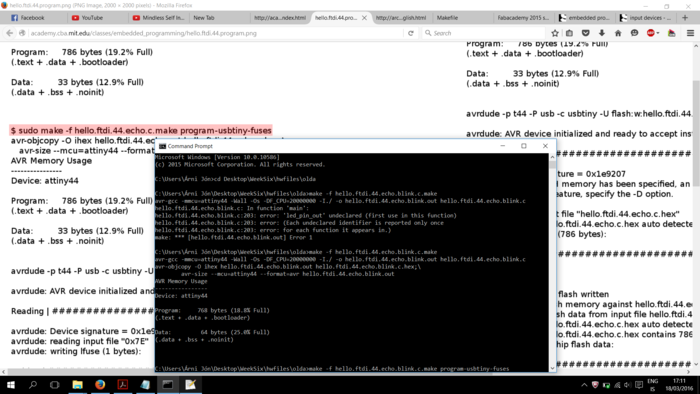
Task: Open Firefox hamburger menu
Action: click(x=690, y=33)
